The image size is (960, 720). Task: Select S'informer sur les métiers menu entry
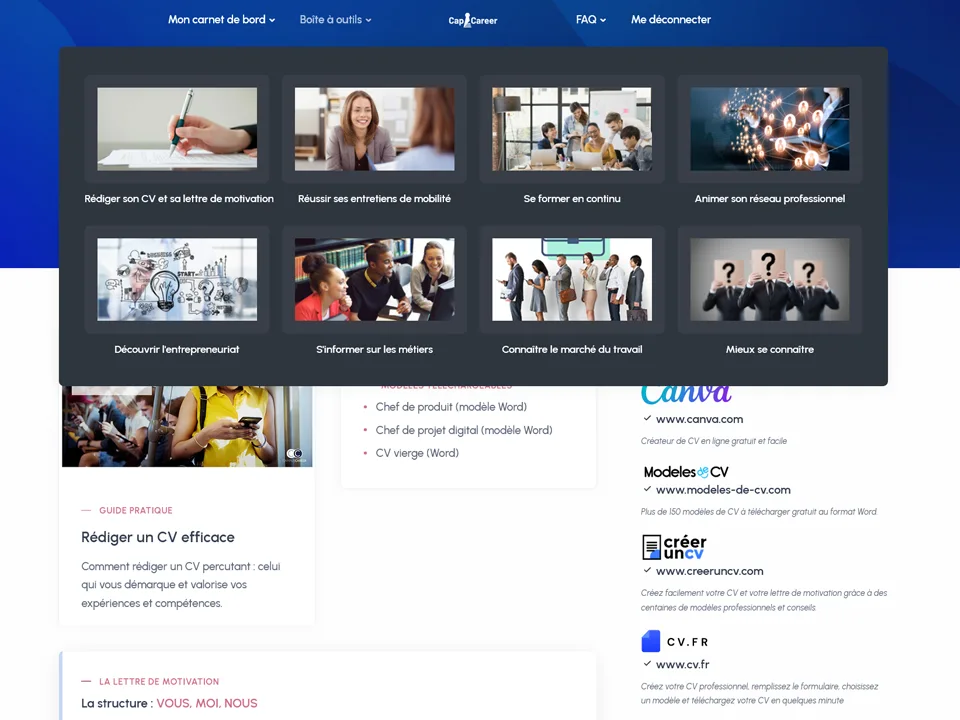point(374,349)
